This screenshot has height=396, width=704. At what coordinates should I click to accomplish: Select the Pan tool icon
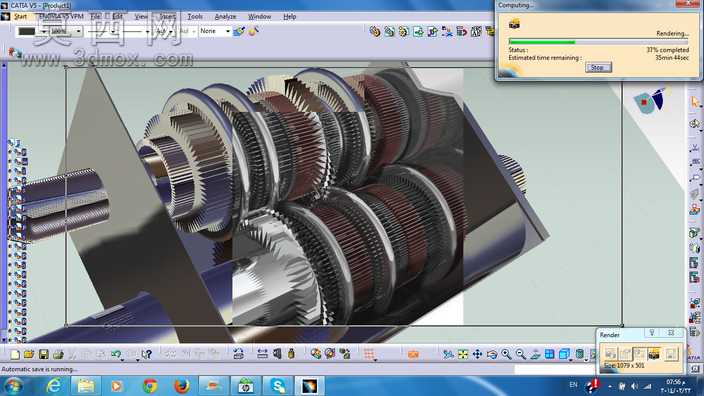tap(477, 354)
